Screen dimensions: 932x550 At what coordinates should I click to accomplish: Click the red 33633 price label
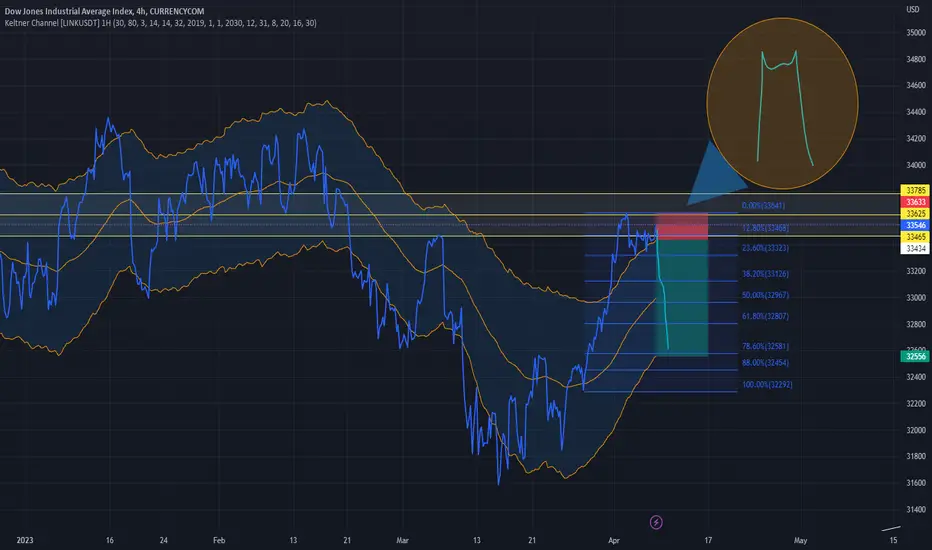click(915, 202)
